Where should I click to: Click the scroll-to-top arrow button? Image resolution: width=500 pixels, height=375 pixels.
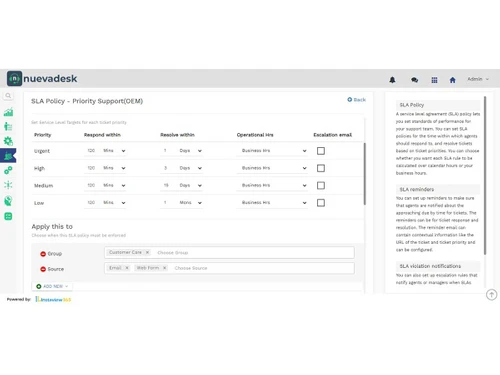click(491, 295)
